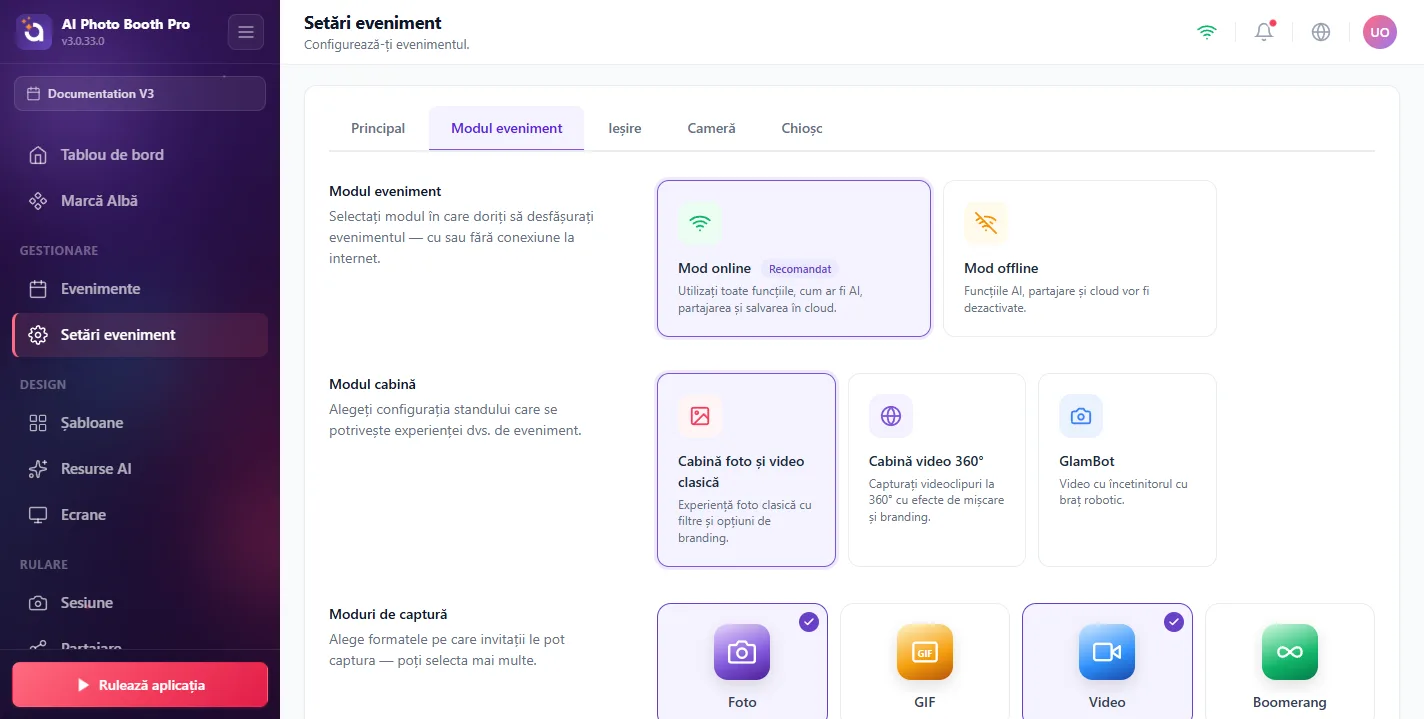Click the gear icon for Setări eveniment
Image resolution: width=1424 pixels, height=719 pixels.
click(38, 335)
